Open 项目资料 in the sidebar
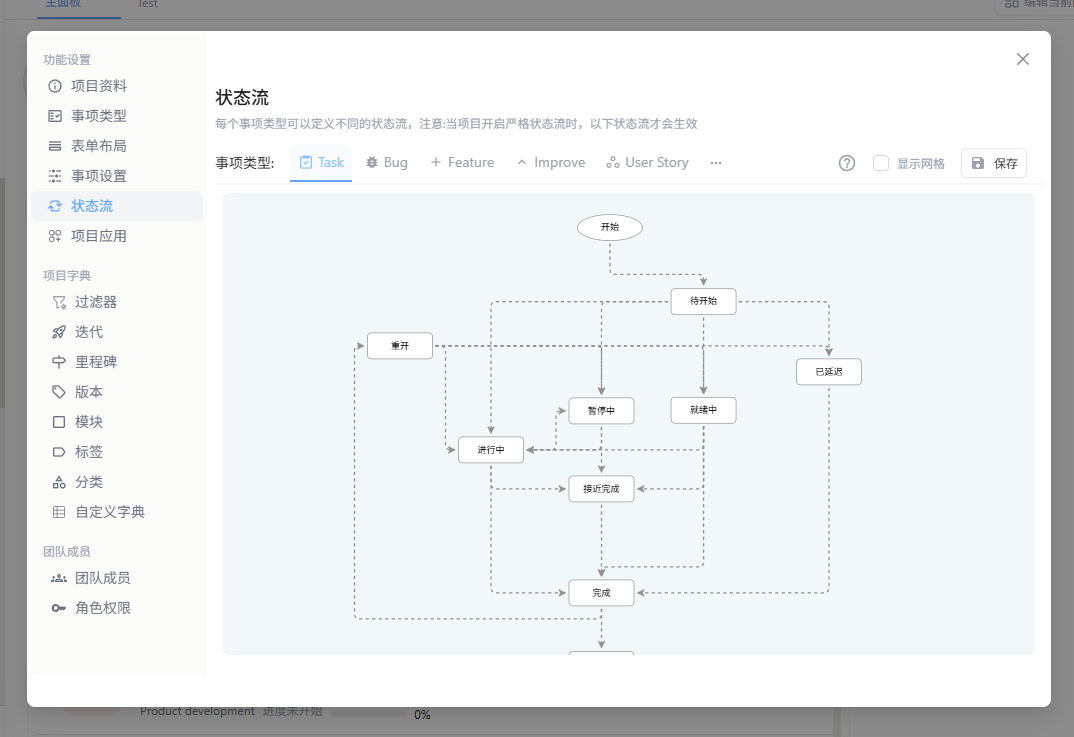 117,86
